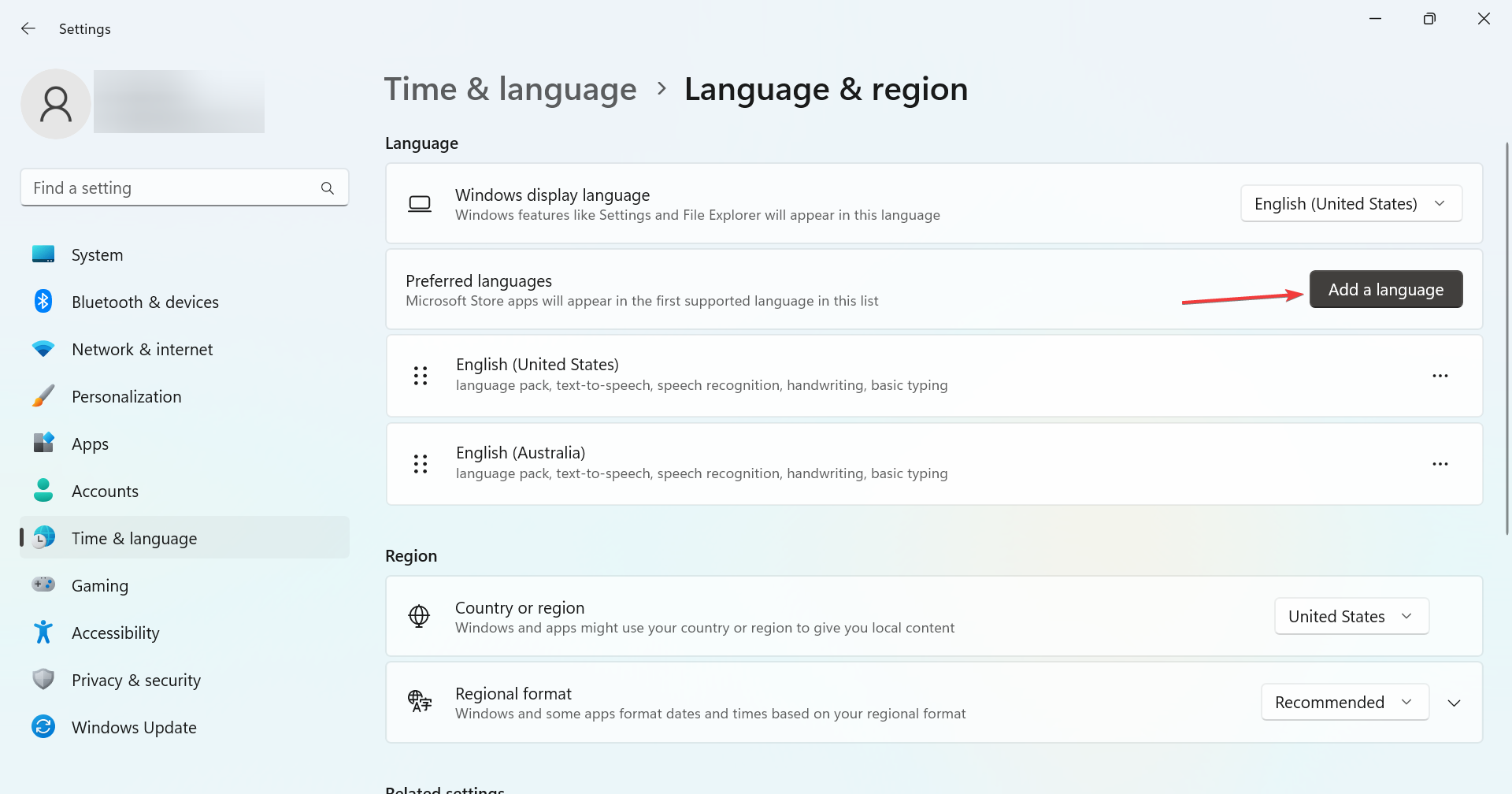
Task: Grab the English (Australia) drag handle
Action: pyautogui.click(x=421, y=465)
